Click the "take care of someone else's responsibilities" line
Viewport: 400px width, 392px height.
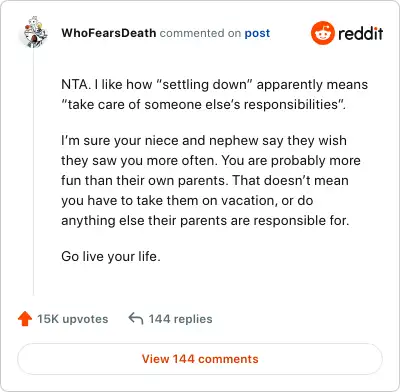point(203,104)
